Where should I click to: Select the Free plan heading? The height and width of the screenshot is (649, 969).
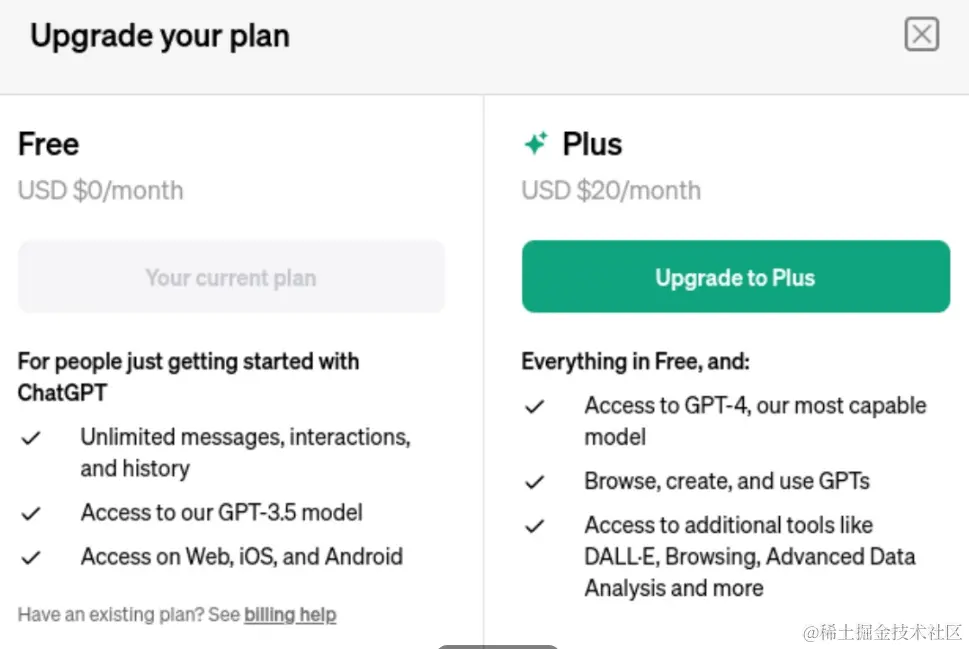click(x=48, y=144)
